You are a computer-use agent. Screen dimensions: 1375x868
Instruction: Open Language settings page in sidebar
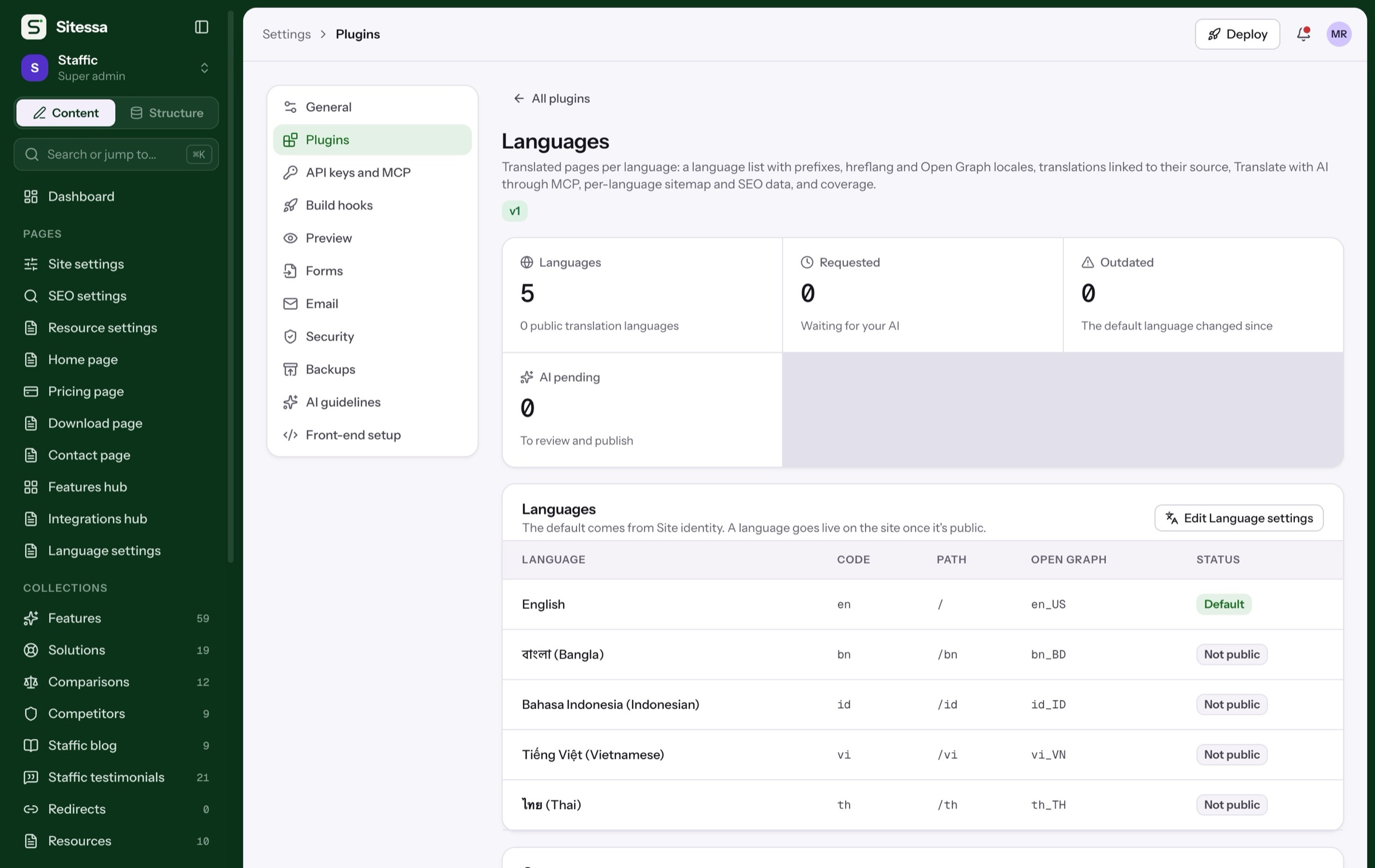click(x=116, y=551)
